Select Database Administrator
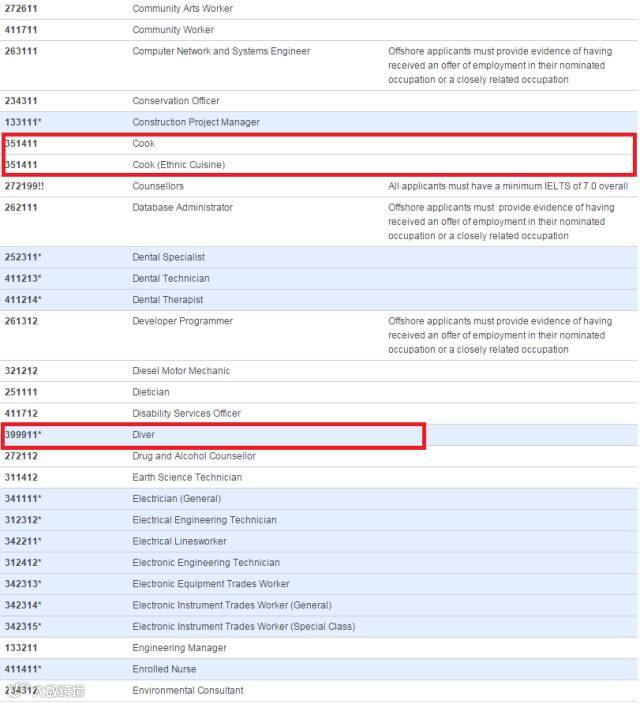 click(x=182, y=207)
